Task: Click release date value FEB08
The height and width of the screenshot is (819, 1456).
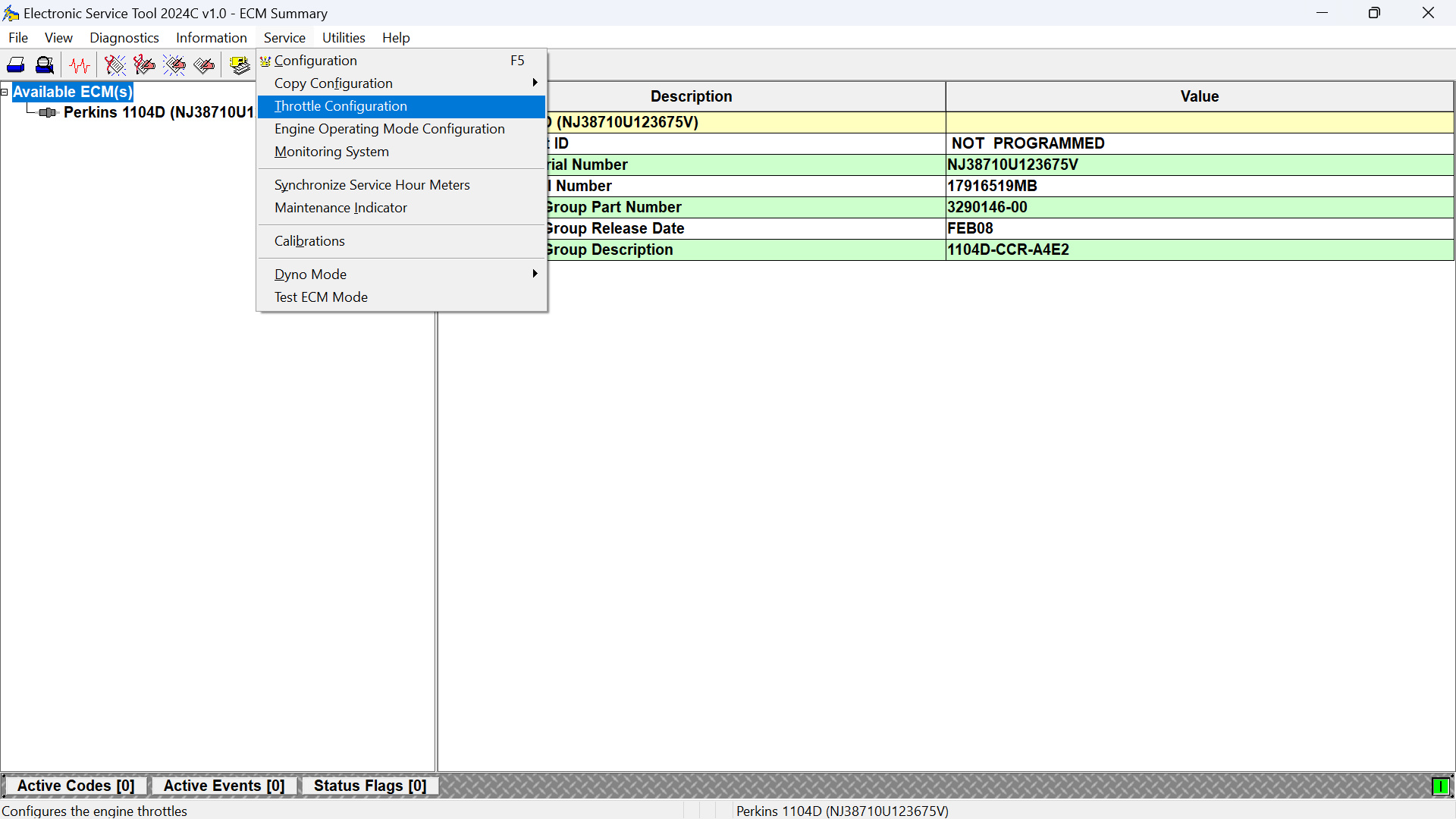Action: [1200, 228]
